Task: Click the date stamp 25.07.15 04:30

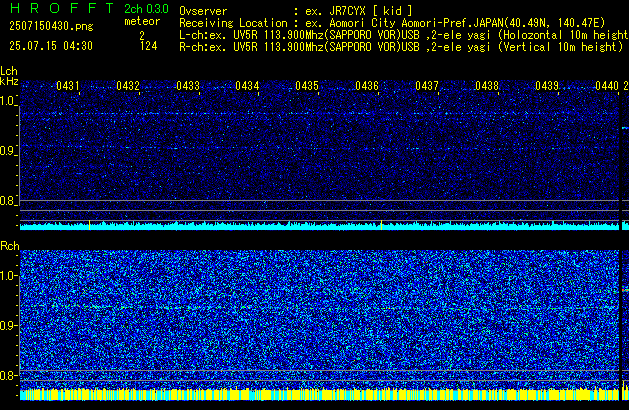Action: coord(51,46)
